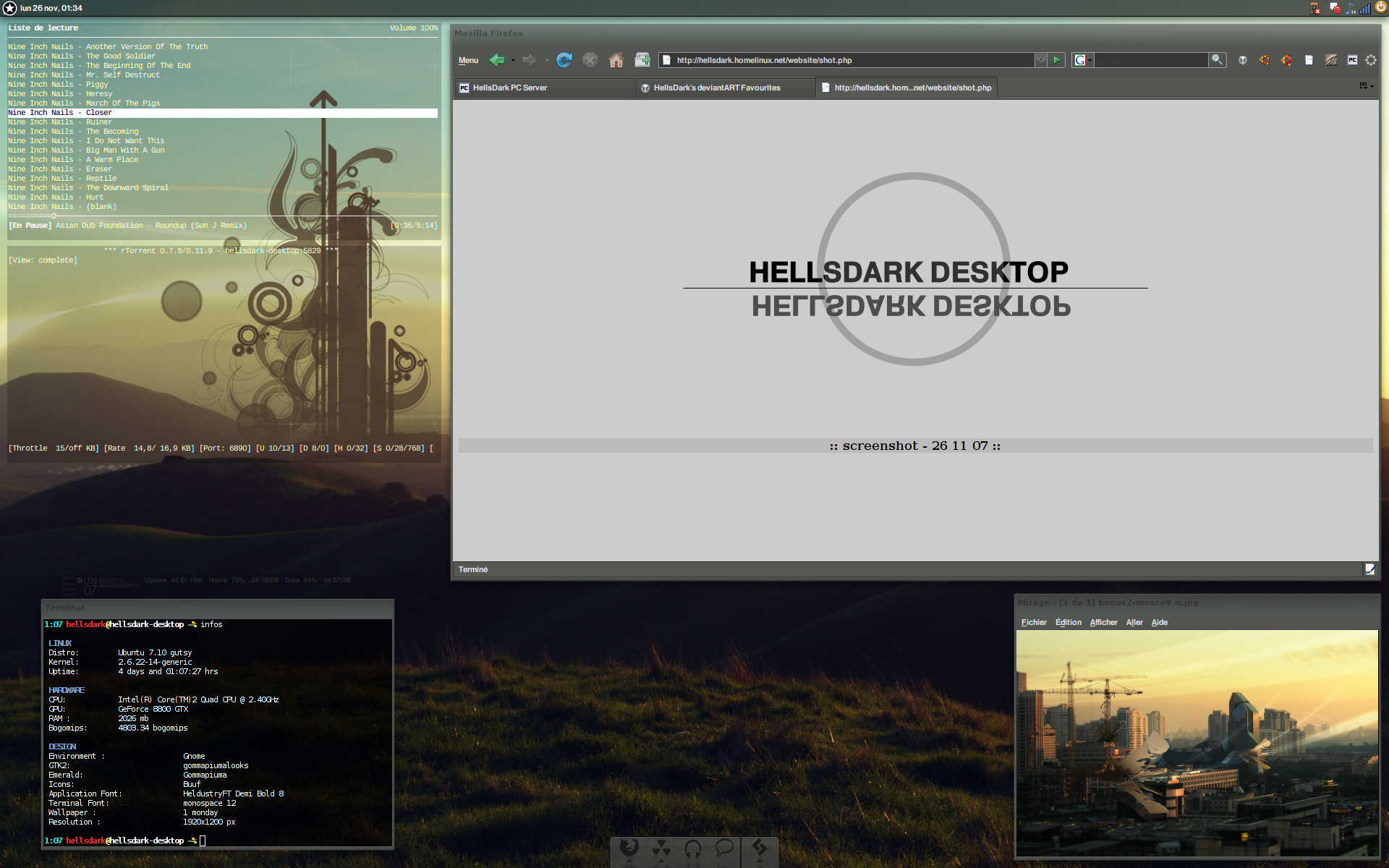The image size is (1389, 868).
Task: Click the muted speaker tray icon
Action: [1315, 8]
